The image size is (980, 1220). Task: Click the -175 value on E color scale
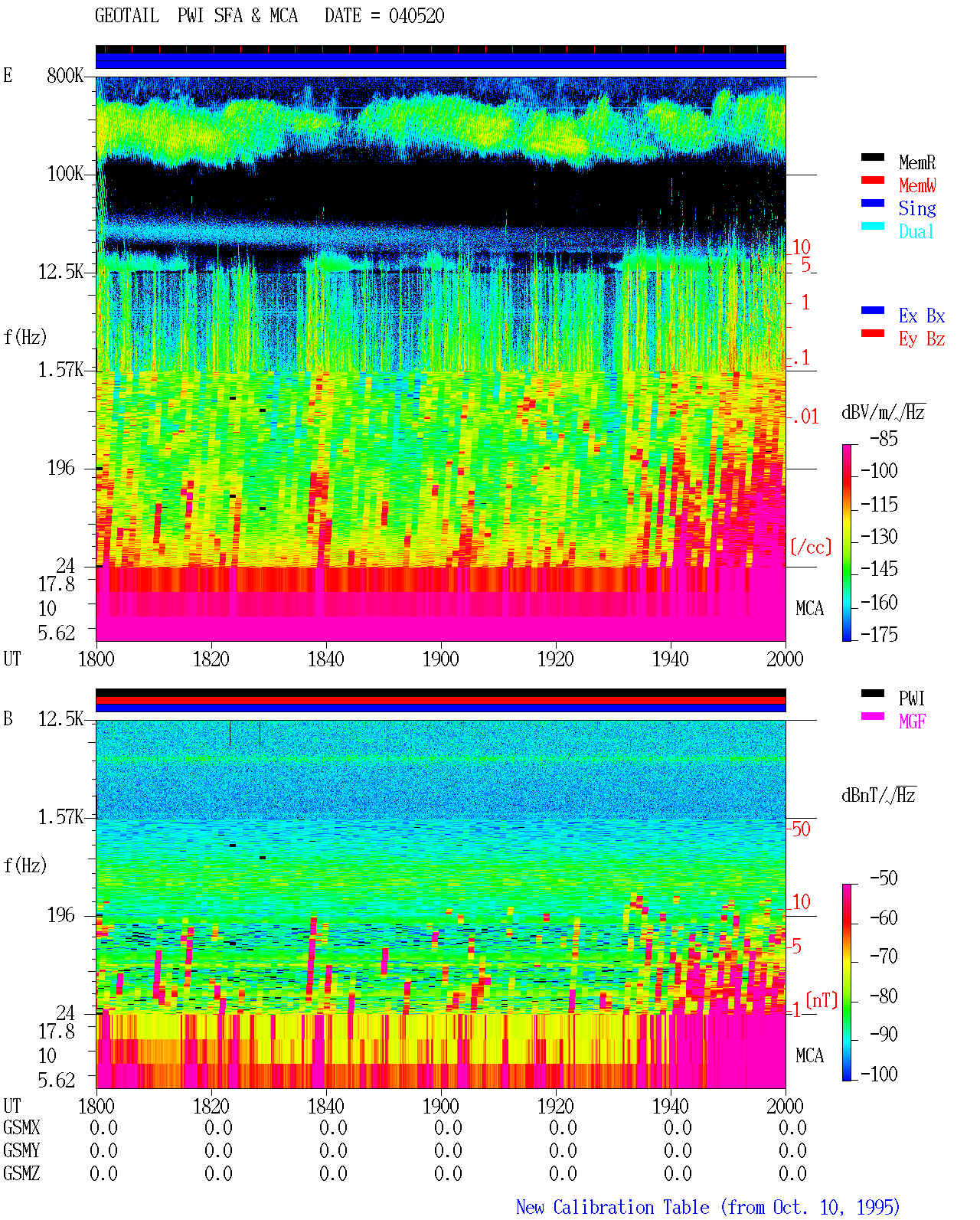point(879,634)
